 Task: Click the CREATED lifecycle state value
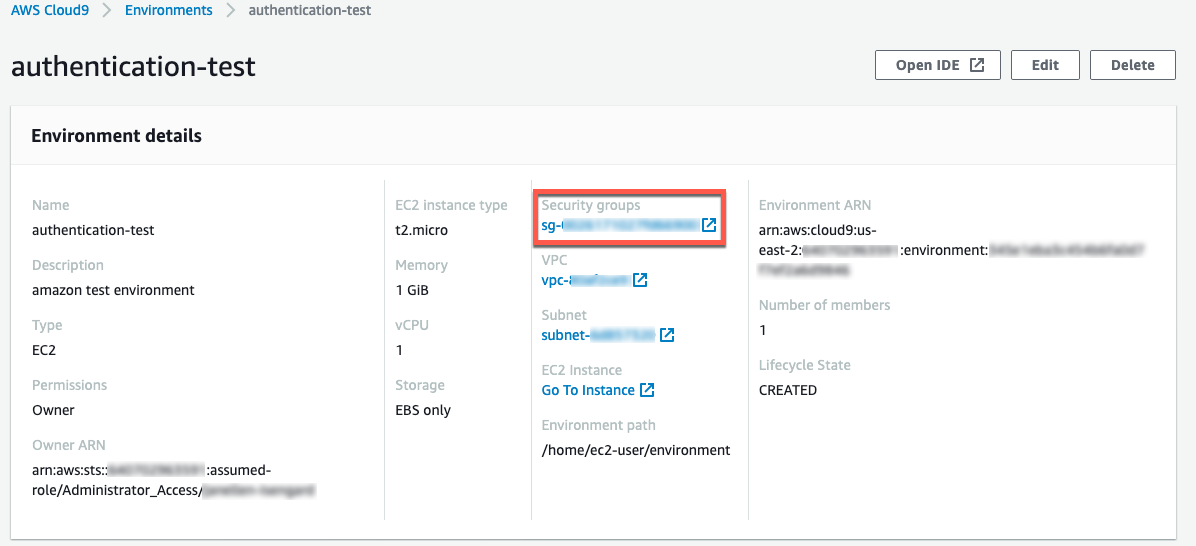788,390
